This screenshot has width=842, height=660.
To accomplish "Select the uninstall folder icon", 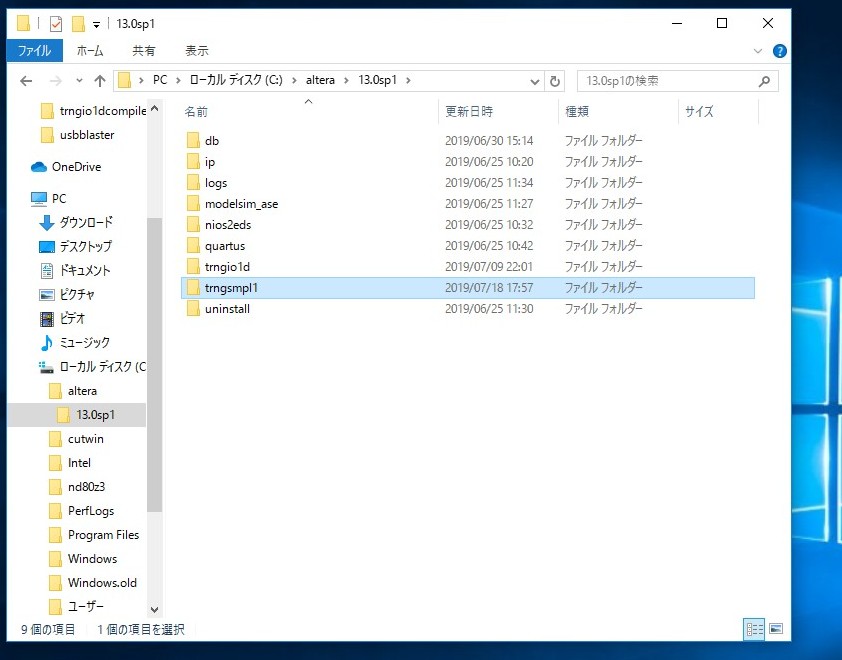I will point(193,309).
